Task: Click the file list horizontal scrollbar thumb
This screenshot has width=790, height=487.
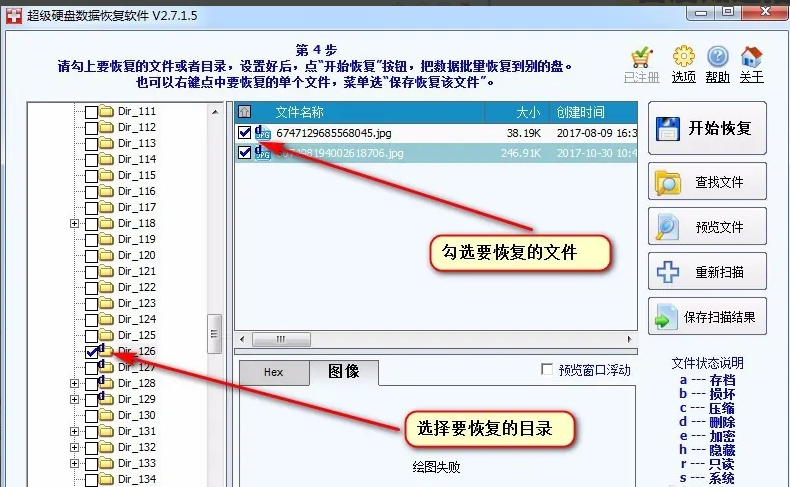Action: click(x=281, y=339)
